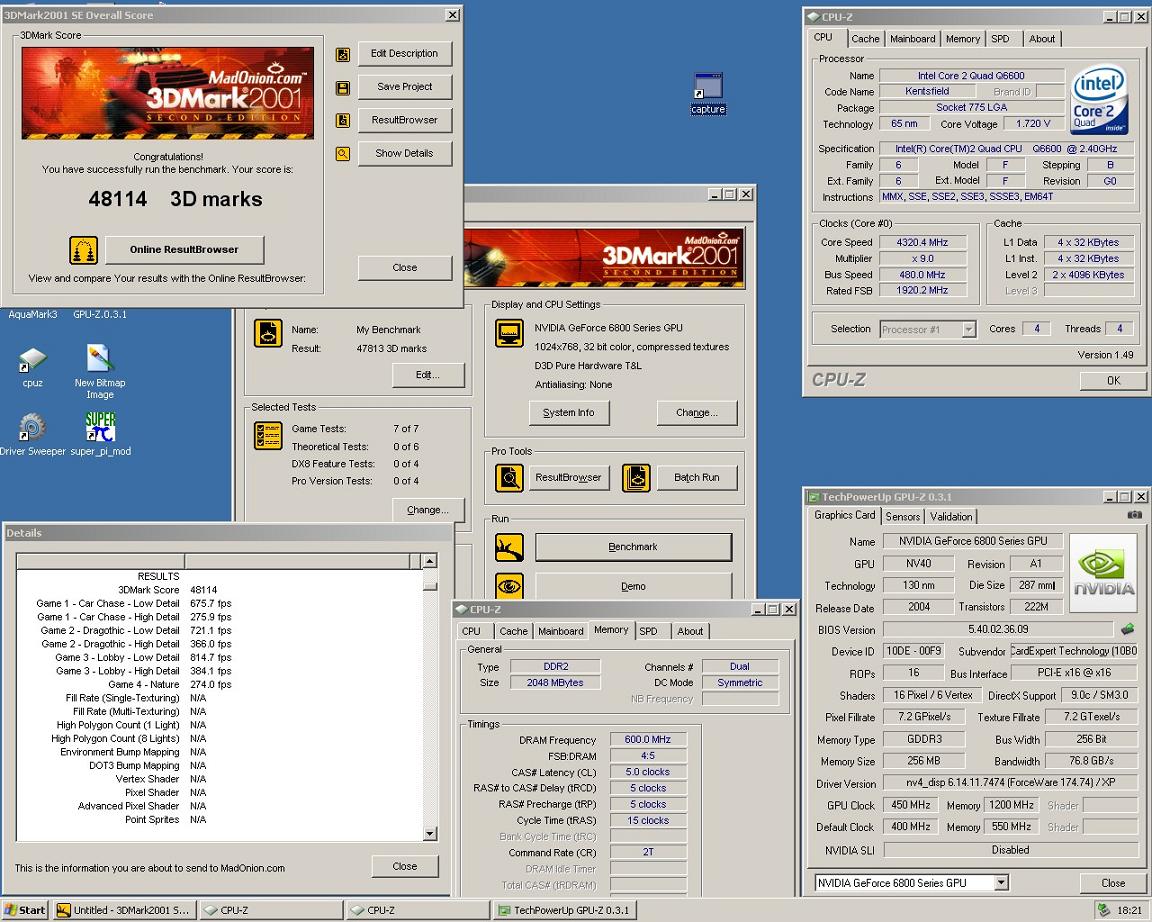This screenshot has width=1152, height=922.
Task: Click the GPU-Z screenshot camera icon
Action: [x=1134, y=515]
